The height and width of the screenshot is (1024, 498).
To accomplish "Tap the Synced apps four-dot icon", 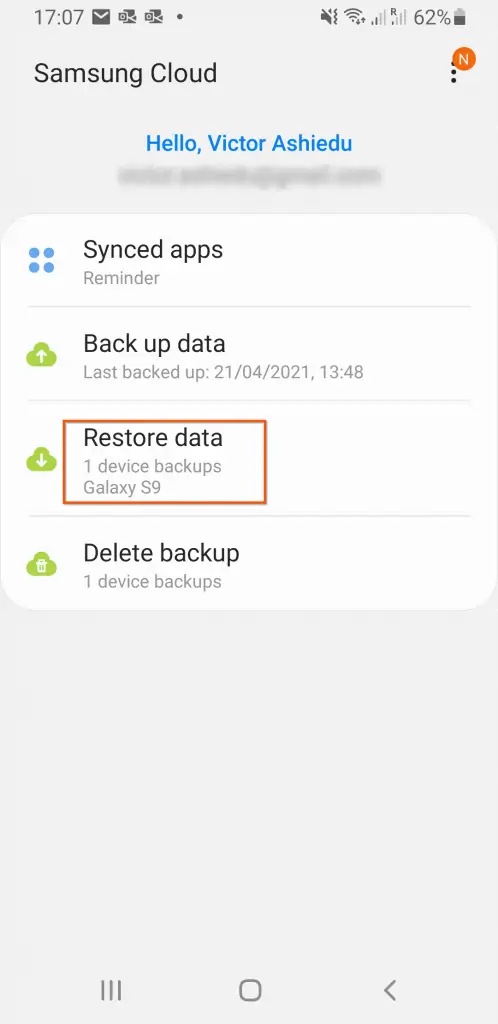I will coord(42,260).
